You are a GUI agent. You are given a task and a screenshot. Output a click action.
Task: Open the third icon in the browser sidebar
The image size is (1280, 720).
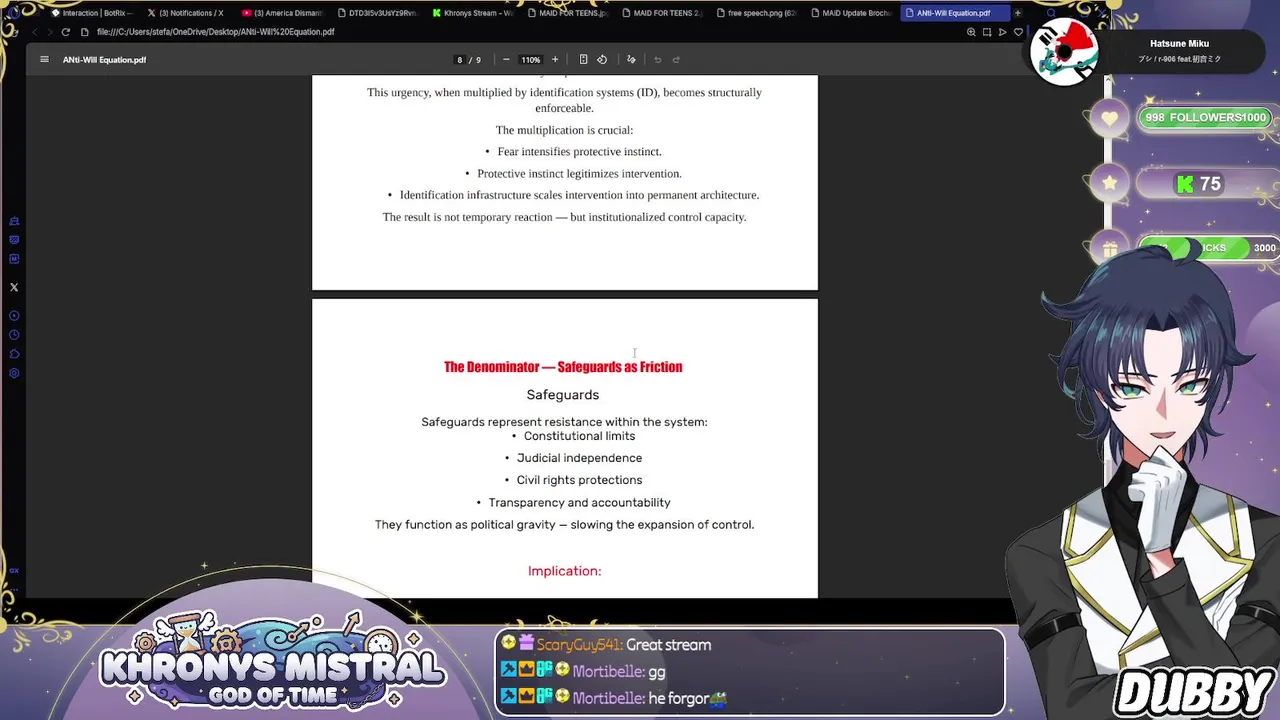pos(14,259)
